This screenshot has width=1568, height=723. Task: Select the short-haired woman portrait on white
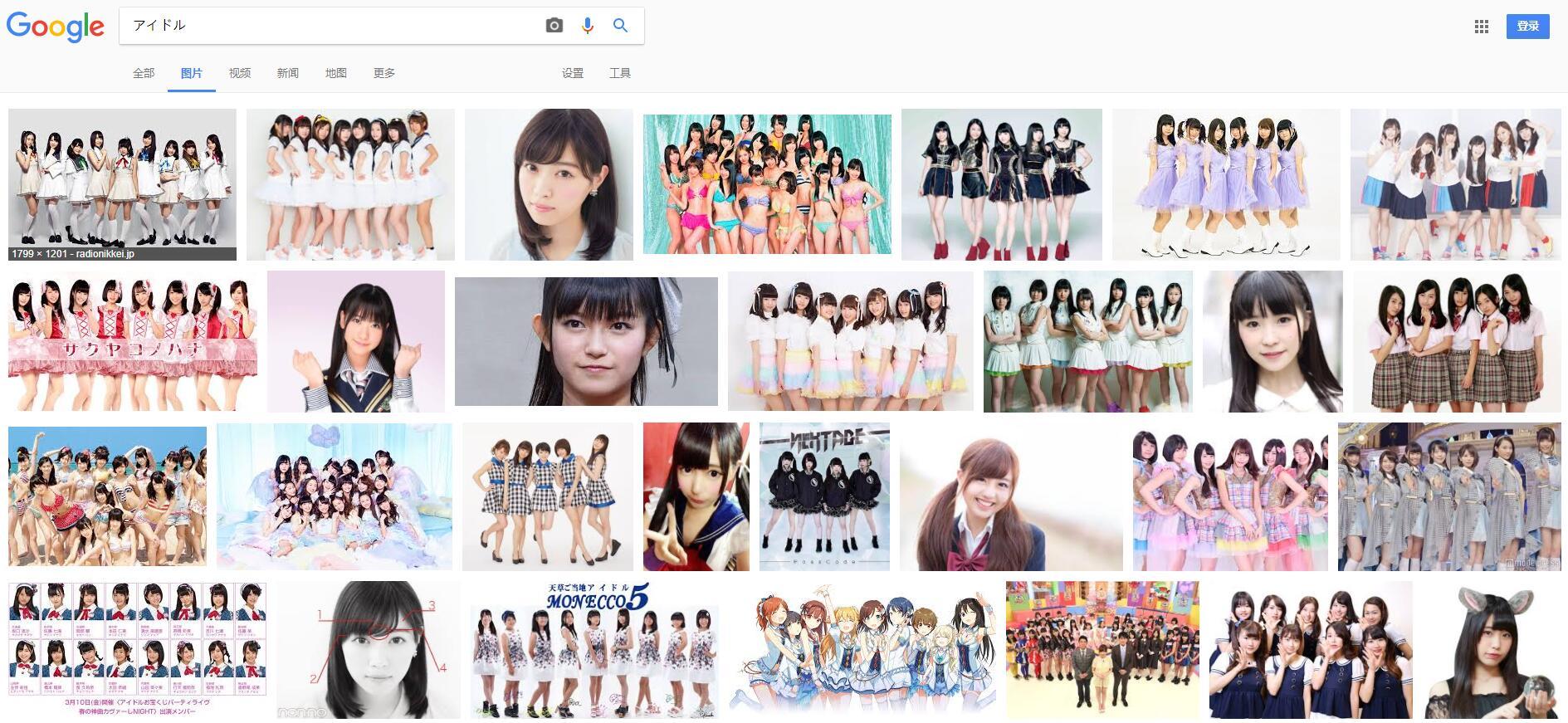tap(549, 184)
